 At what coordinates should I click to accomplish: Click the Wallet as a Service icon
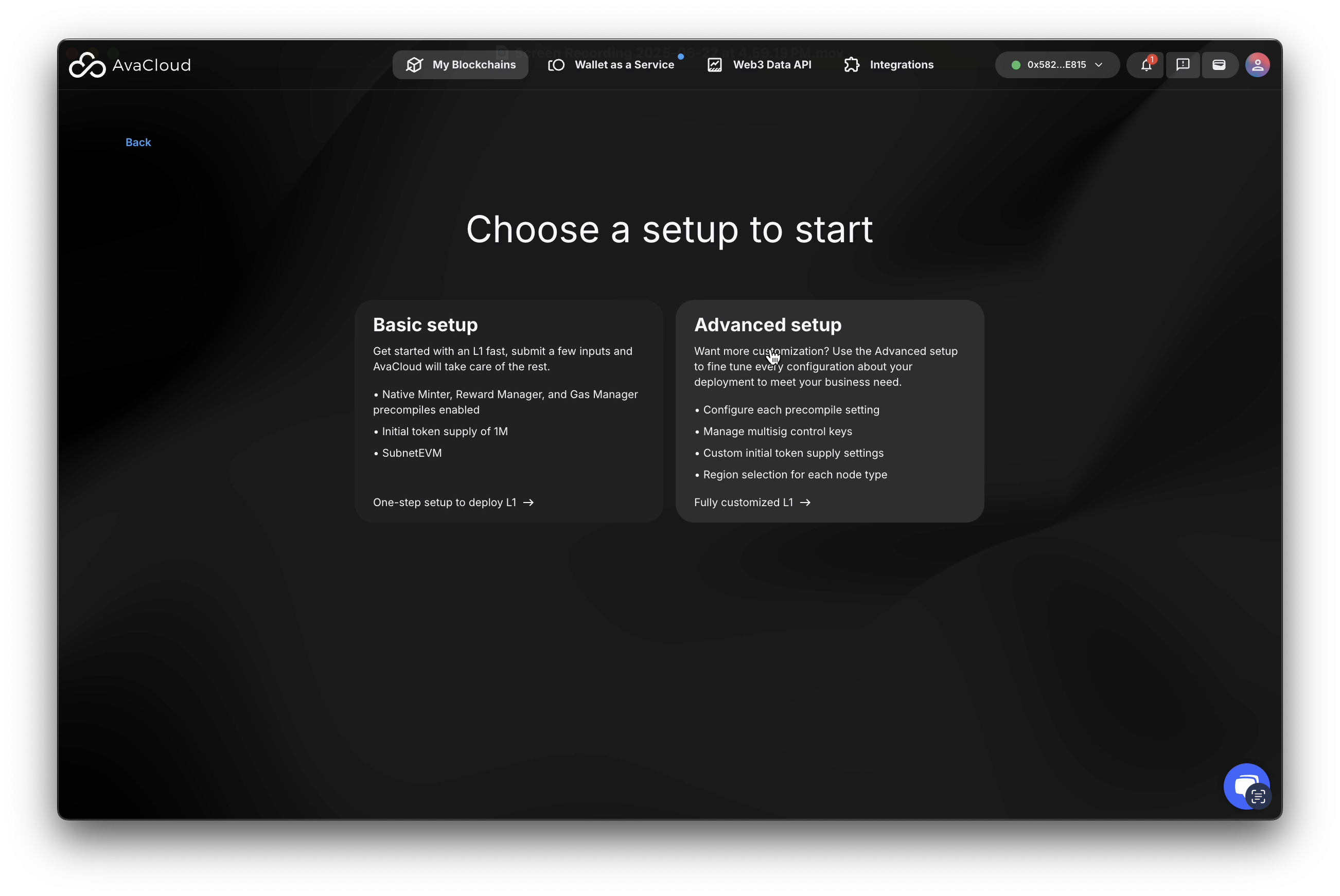556,65
